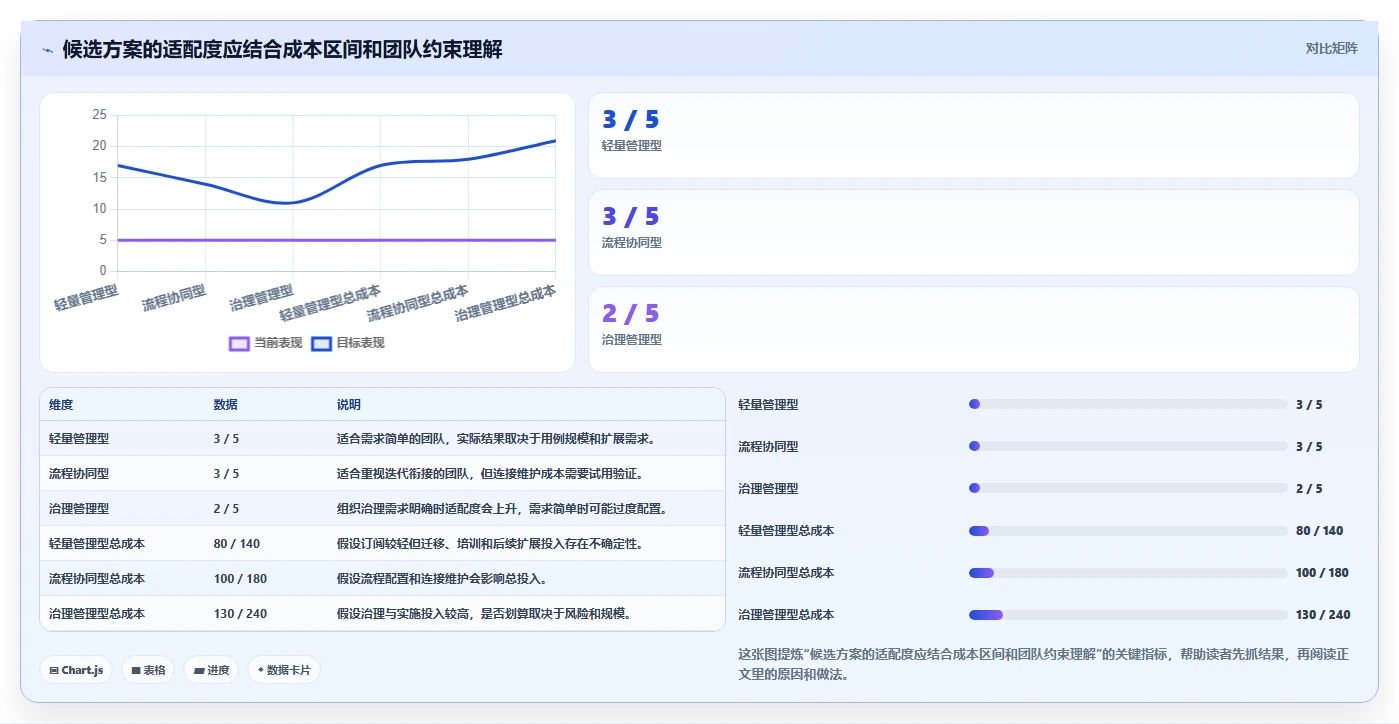Click table text "假设治理与实施投入较高，是否划算取决于风险和规模。"
Viewport: 1399px width, 724px height.
click(x=484, y=614)
